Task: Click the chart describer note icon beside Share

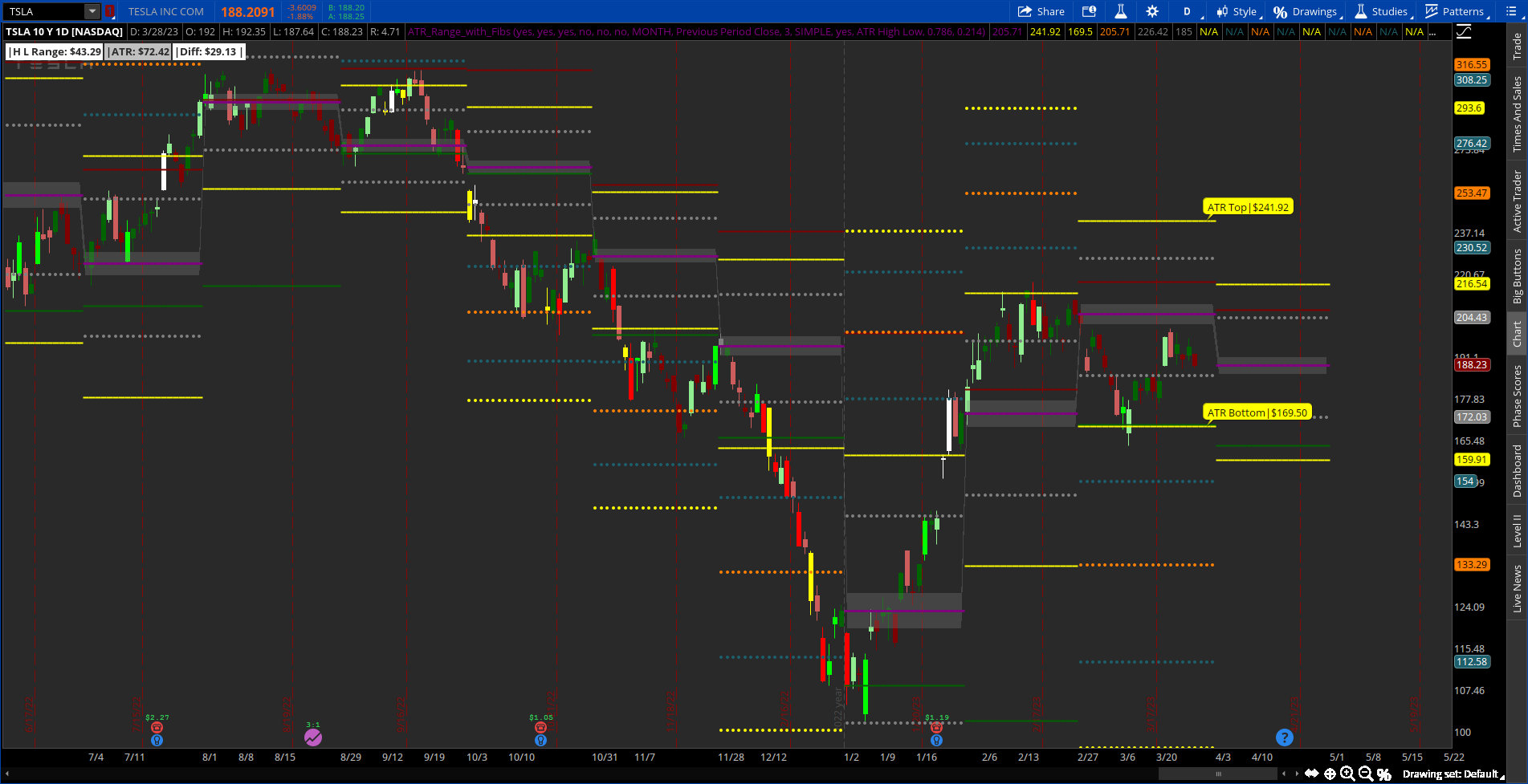Action: click(1089, 11)
